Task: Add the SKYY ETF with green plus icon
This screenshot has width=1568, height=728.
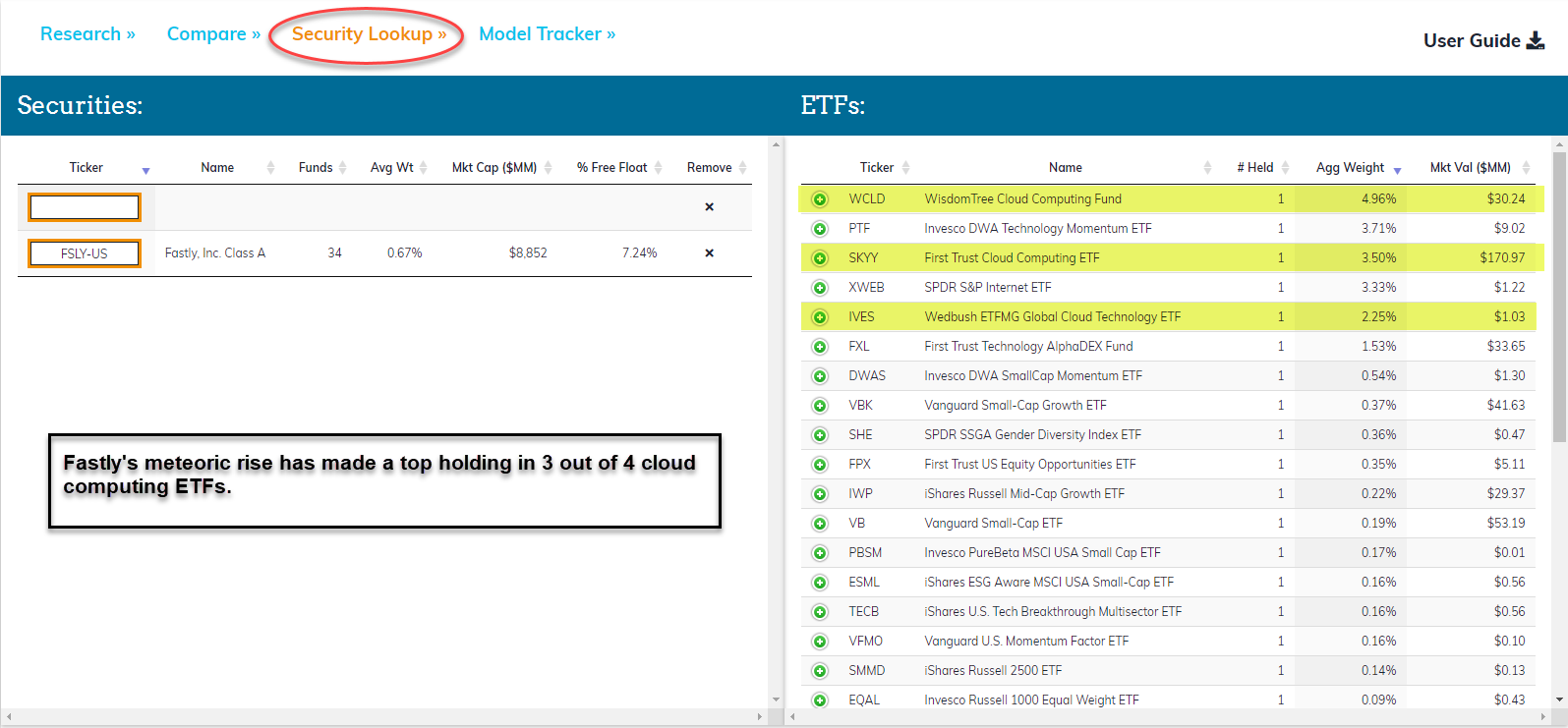Action: pyautogui.click(x=820, y=258)
